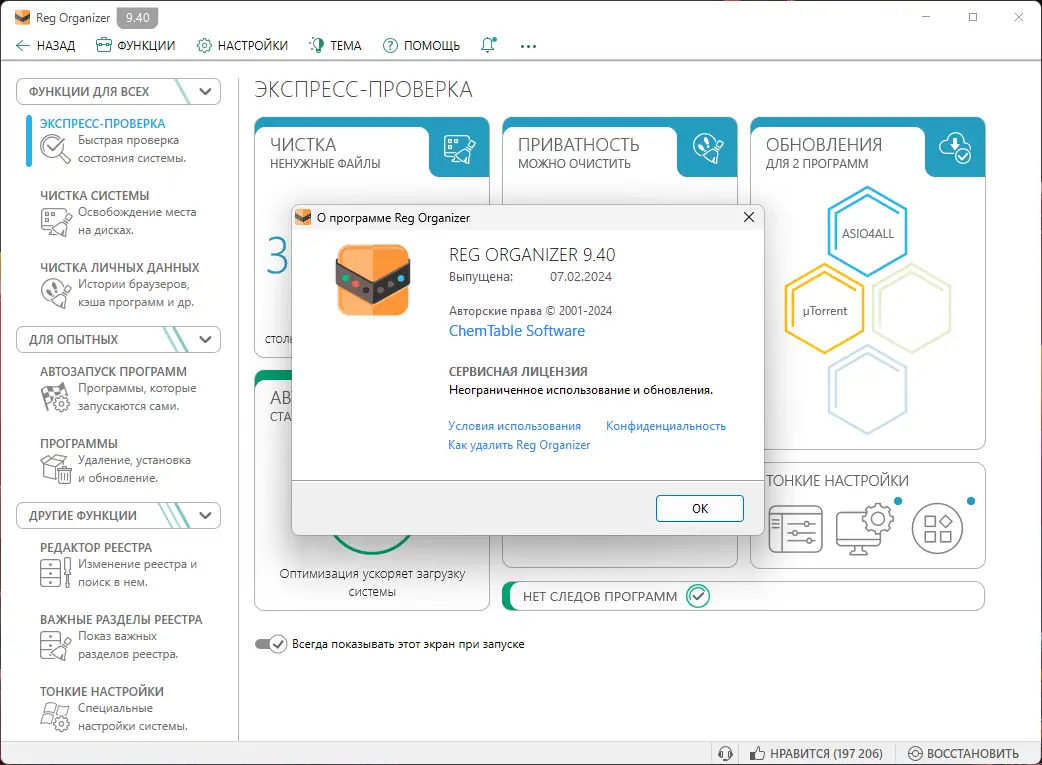This screenshot has width=1042, height=765.
Task: Open the three-dots overflow menu
Action: (528, 46)
